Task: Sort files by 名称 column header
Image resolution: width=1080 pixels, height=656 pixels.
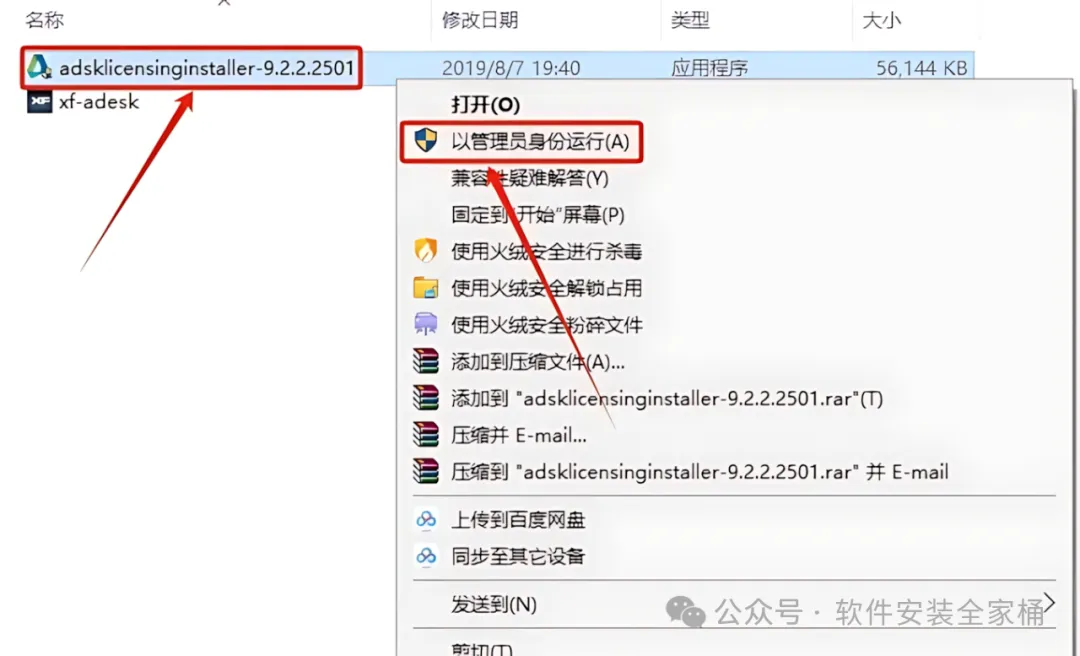Action: tap(45, 20)
